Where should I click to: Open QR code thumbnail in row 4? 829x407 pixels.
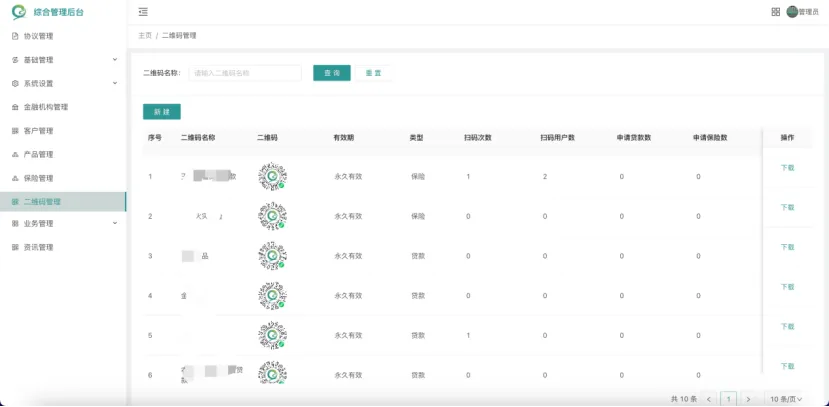272,295
